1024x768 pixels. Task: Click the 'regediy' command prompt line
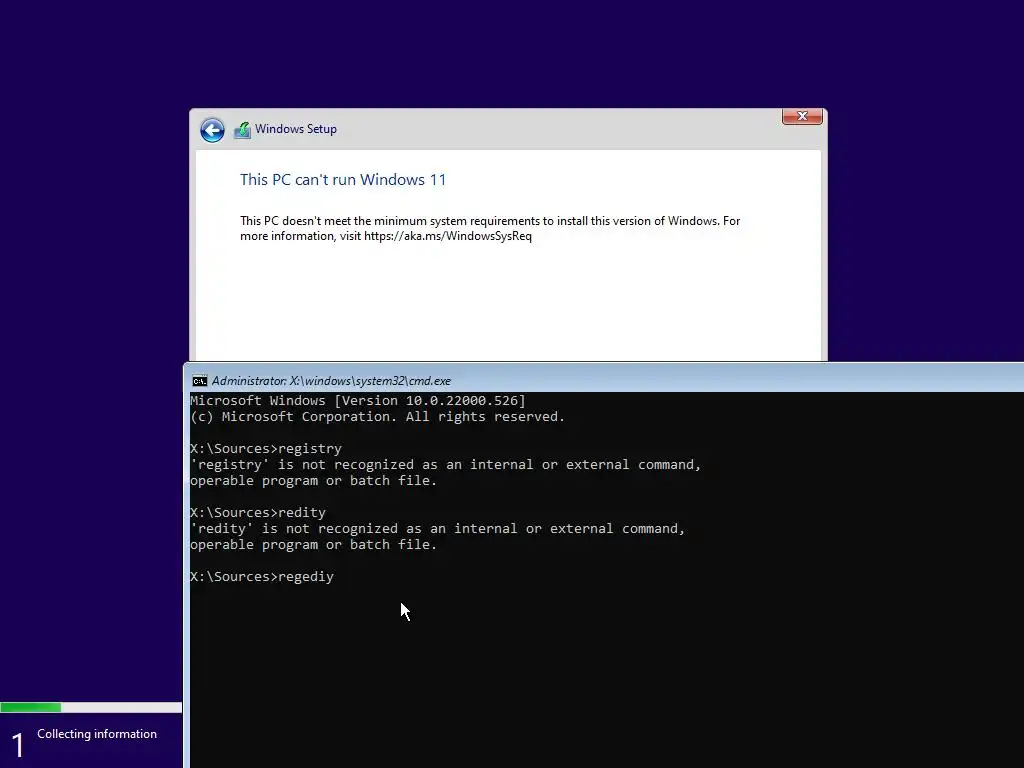[262, 577]
